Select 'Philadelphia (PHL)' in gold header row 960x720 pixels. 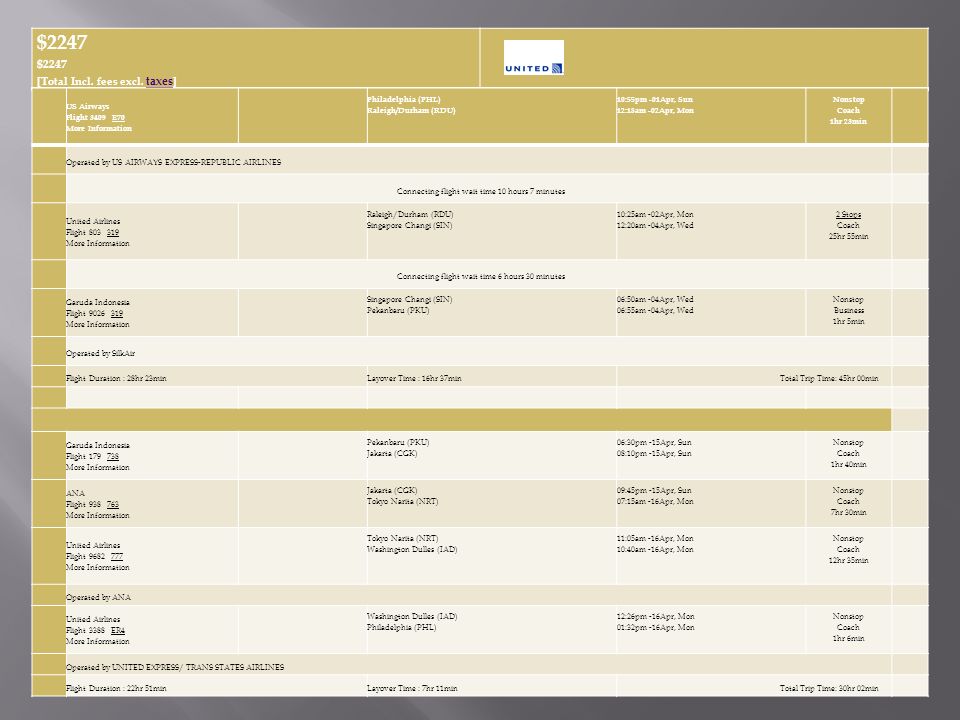(403, 100)
